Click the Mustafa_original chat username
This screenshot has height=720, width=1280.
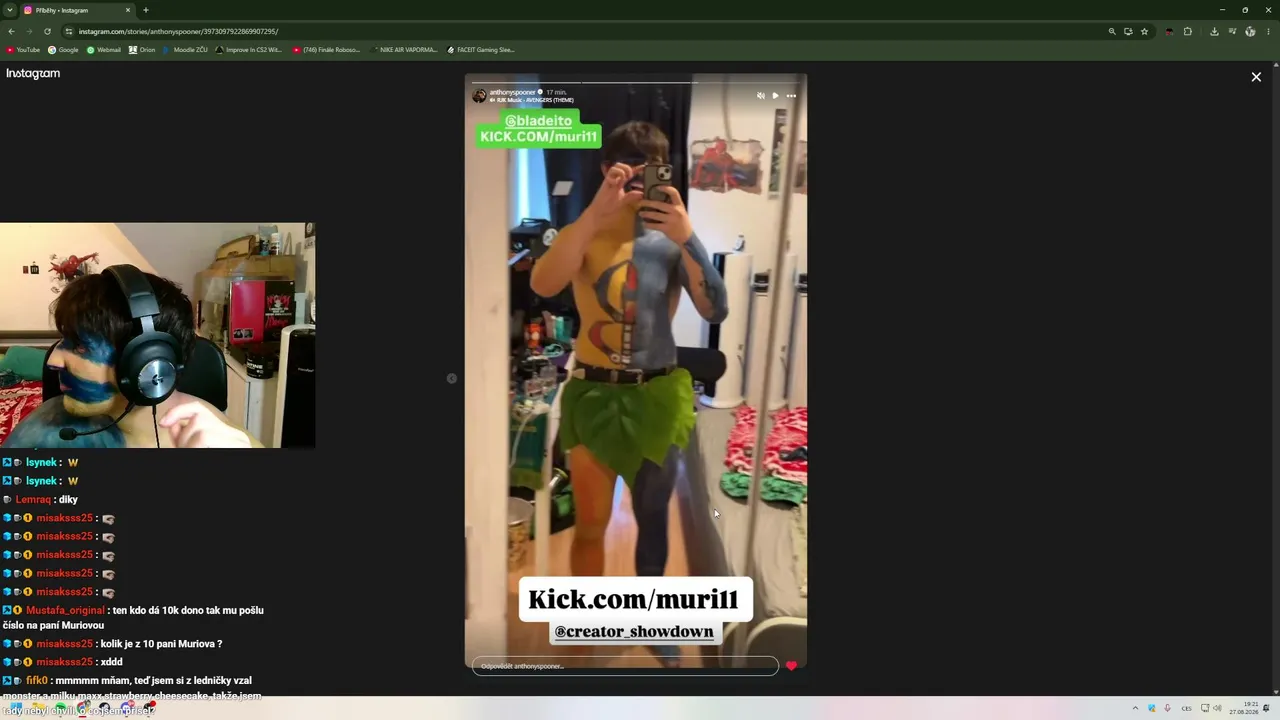(65, 610)
